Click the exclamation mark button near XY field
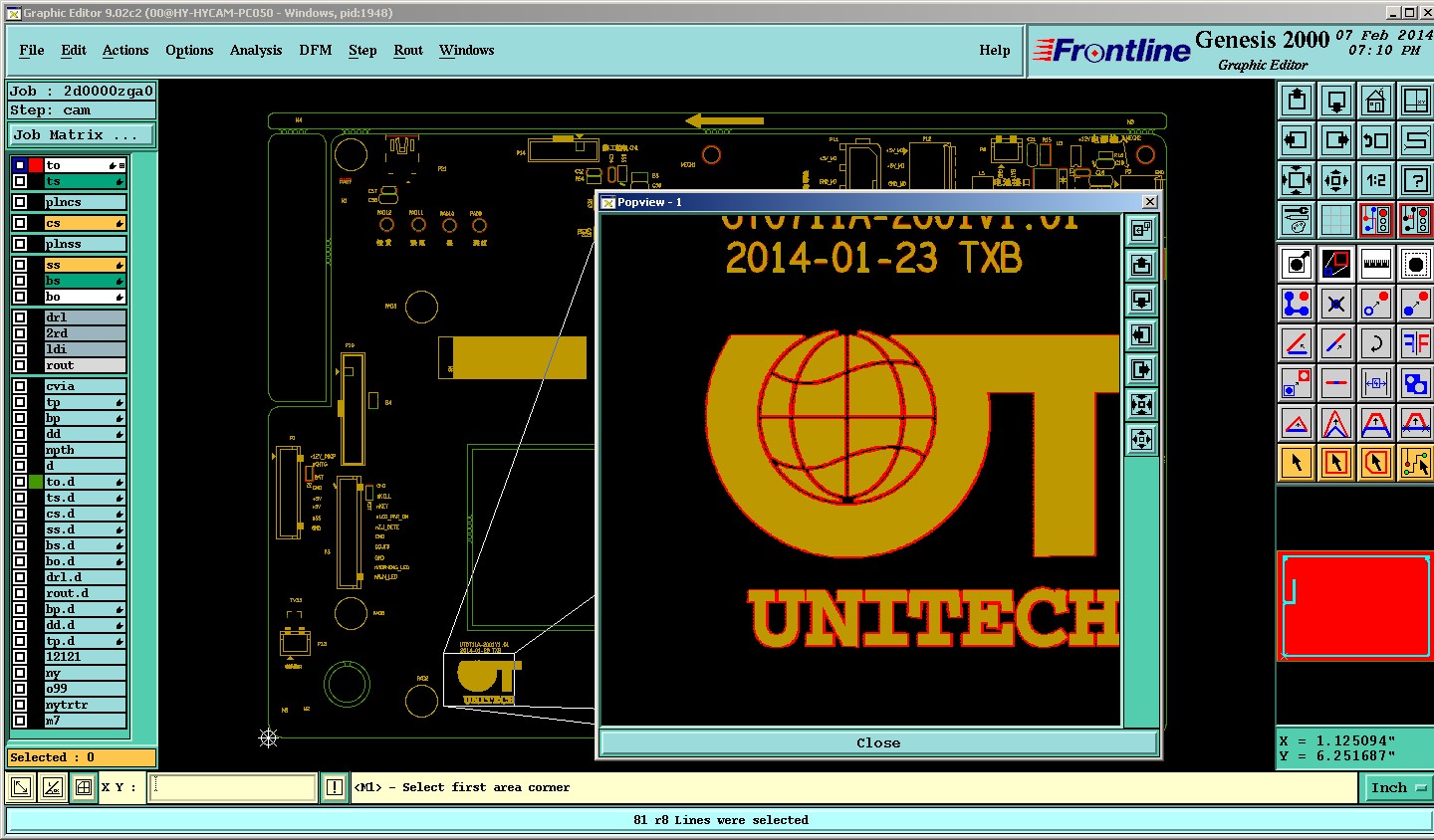Image resolution: width=1434 pixels, height=840 pixels. tap(335, 787)
